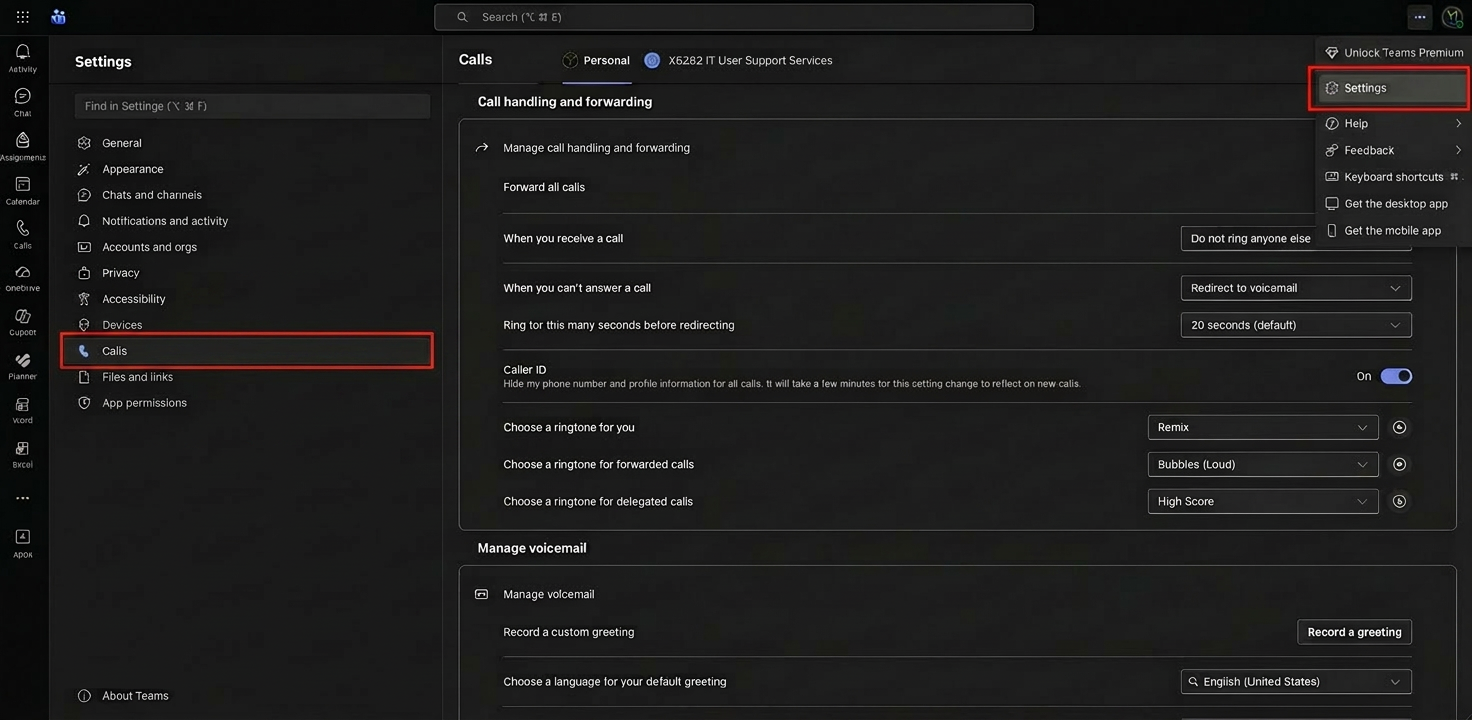Open Assignments in the left rail
Viewport: 1472px width, 720px height.
tap(22, 146)
